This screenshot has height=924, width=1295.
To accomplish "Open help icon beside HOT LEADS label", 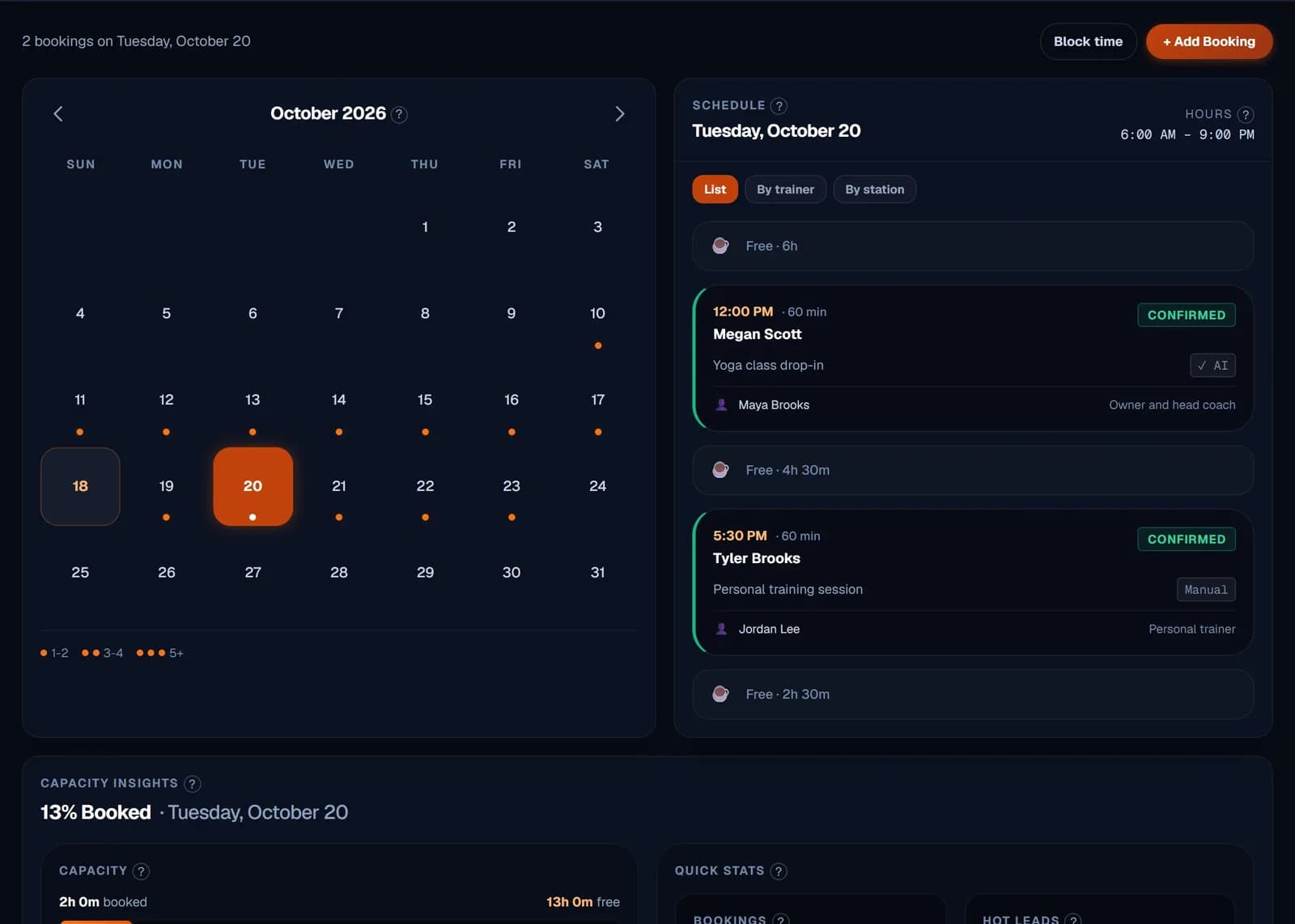I will click(x=1073, y=920).
